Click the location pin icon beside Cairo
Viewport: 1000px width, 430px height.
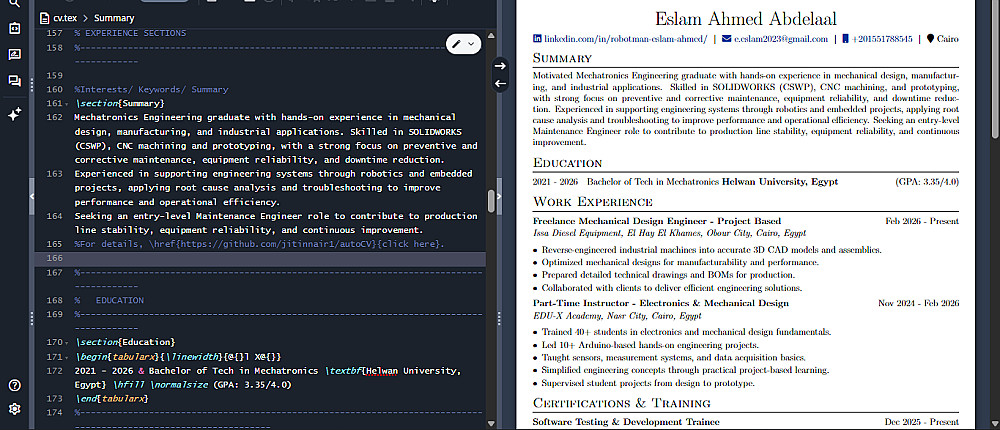pyautogui.click(x=930, y=39)
